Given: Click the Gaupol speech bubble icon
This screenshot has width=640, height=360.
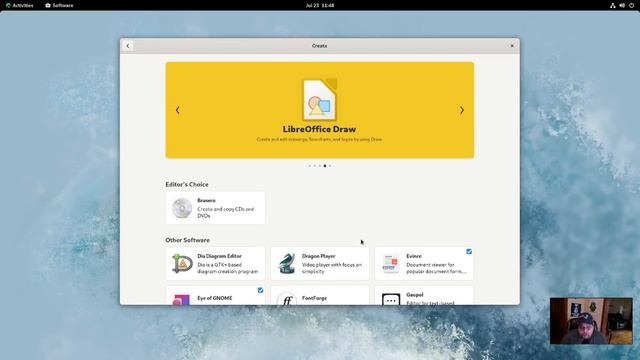Looking at the screenshot, I should pyautogui.click(x=391, y=300).
